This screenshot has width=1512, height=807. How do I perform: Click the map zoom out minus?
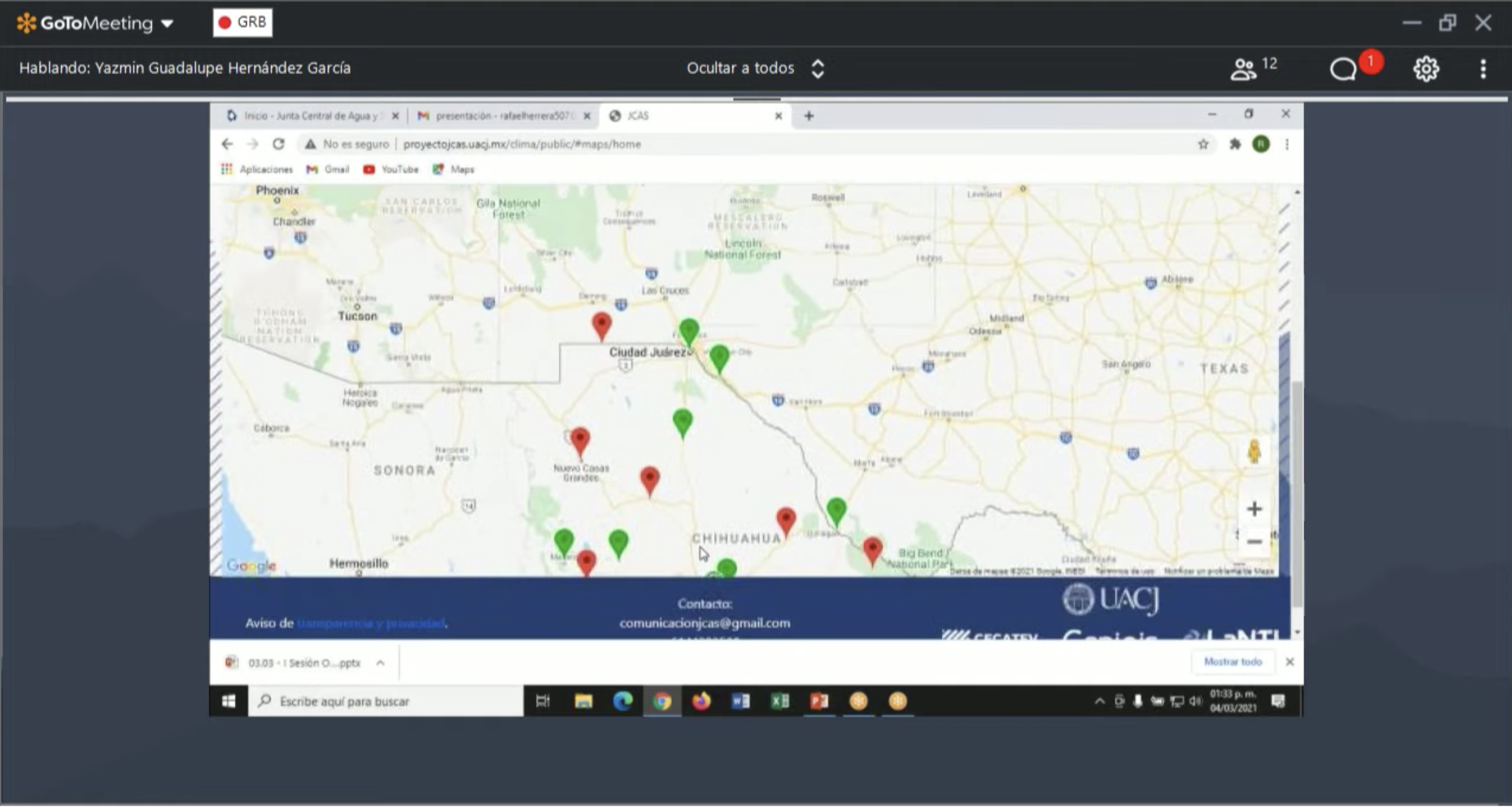tap(1254, 542)
